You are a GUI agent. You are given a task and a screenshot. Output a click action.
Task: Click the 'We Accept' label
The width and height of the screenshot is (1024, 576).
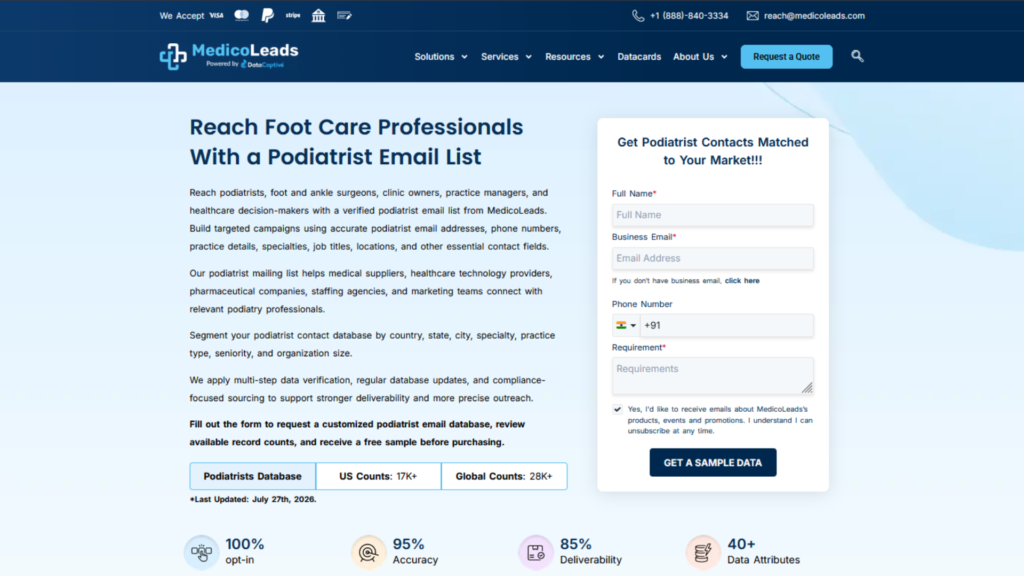(x=182, y=16)
